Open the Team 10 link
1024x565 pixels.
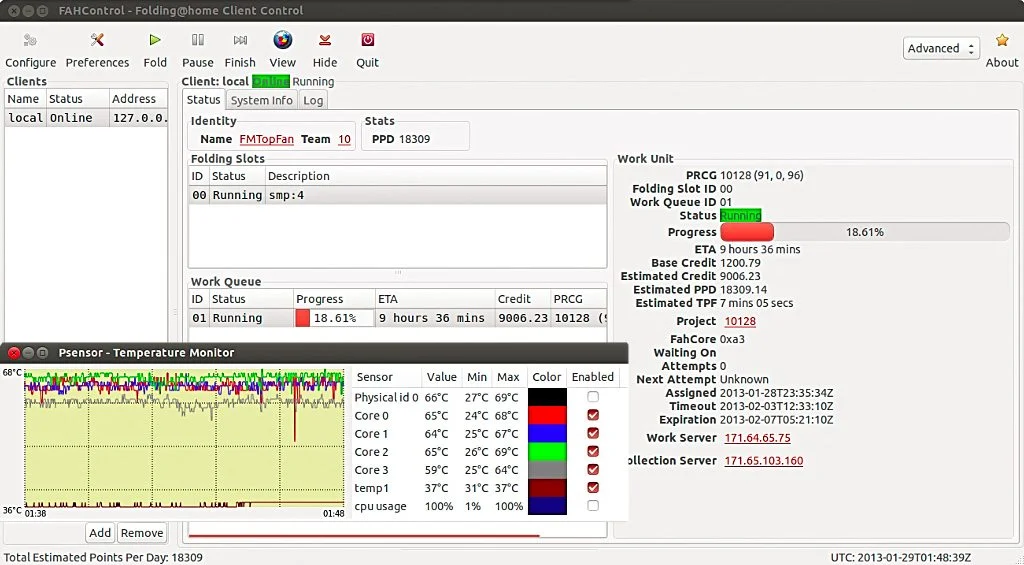pos(344,139)
